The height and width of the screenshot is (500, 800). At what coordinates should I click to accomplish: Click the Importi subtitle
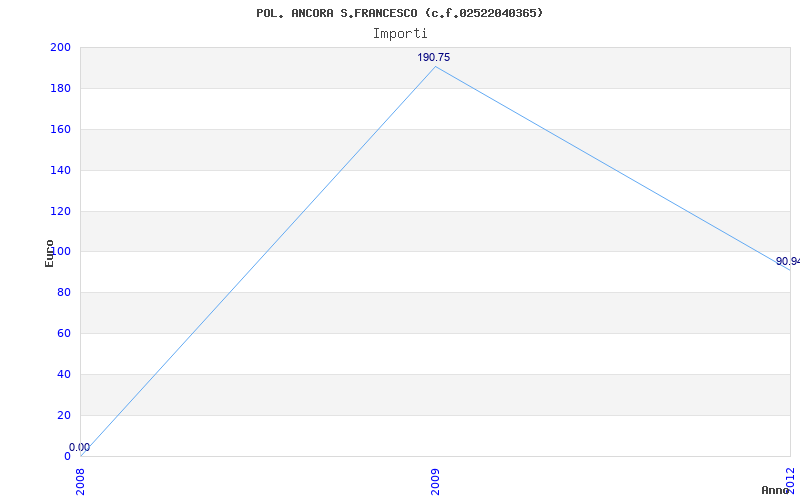click(399, 34)
